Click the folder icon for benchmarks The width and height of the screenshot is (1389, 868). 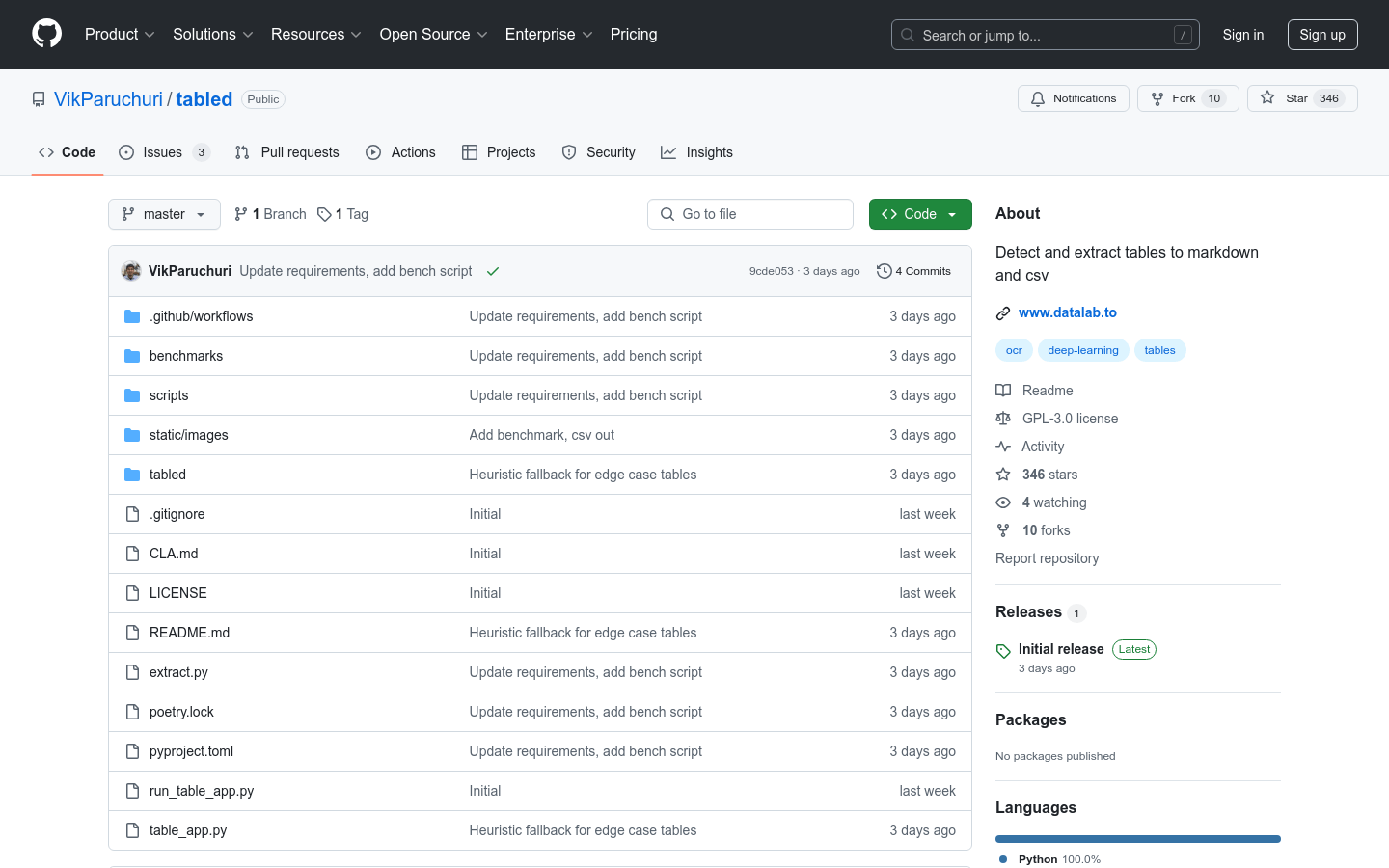(132, 356)
